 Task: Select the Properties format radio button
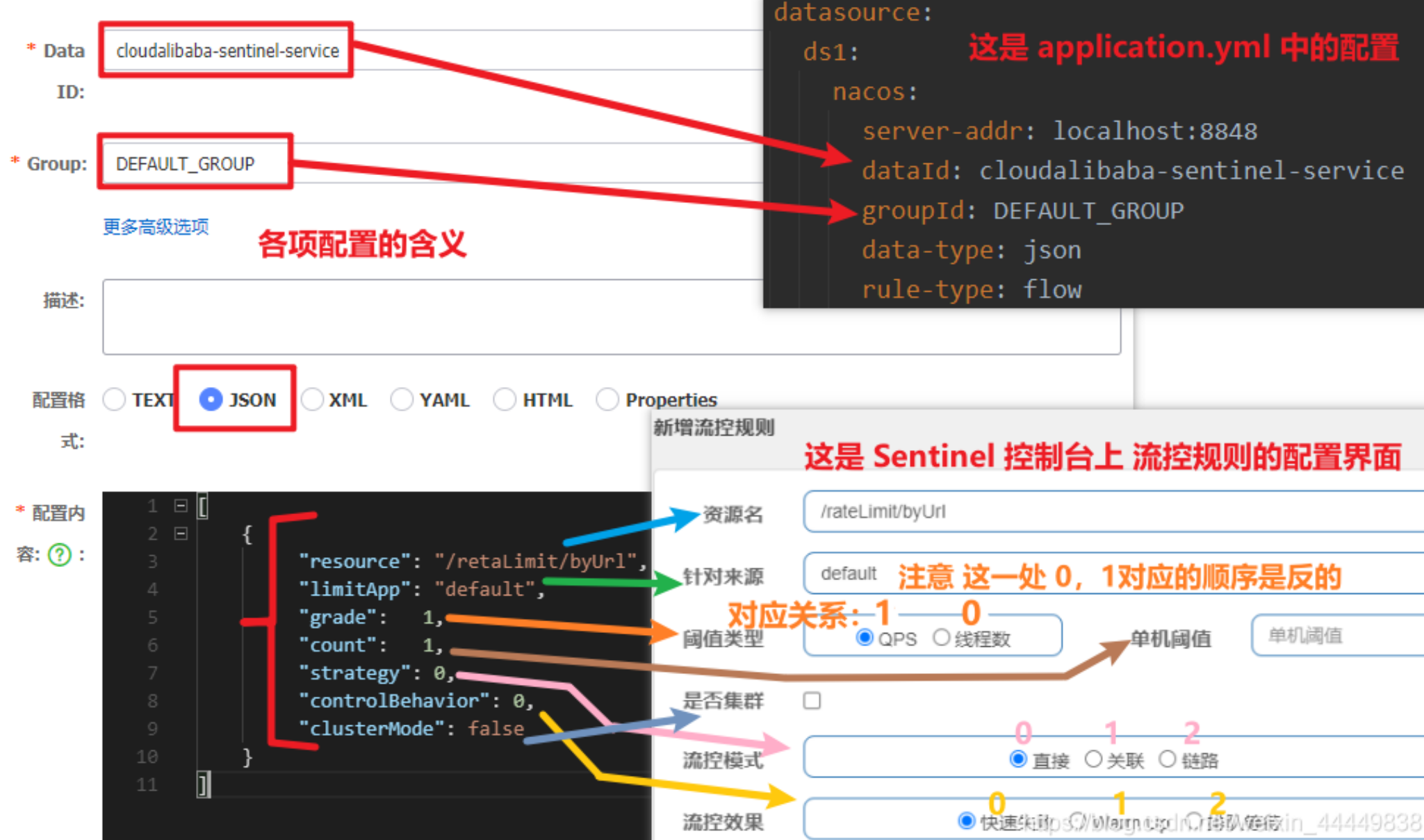click(x=607, y=400)
